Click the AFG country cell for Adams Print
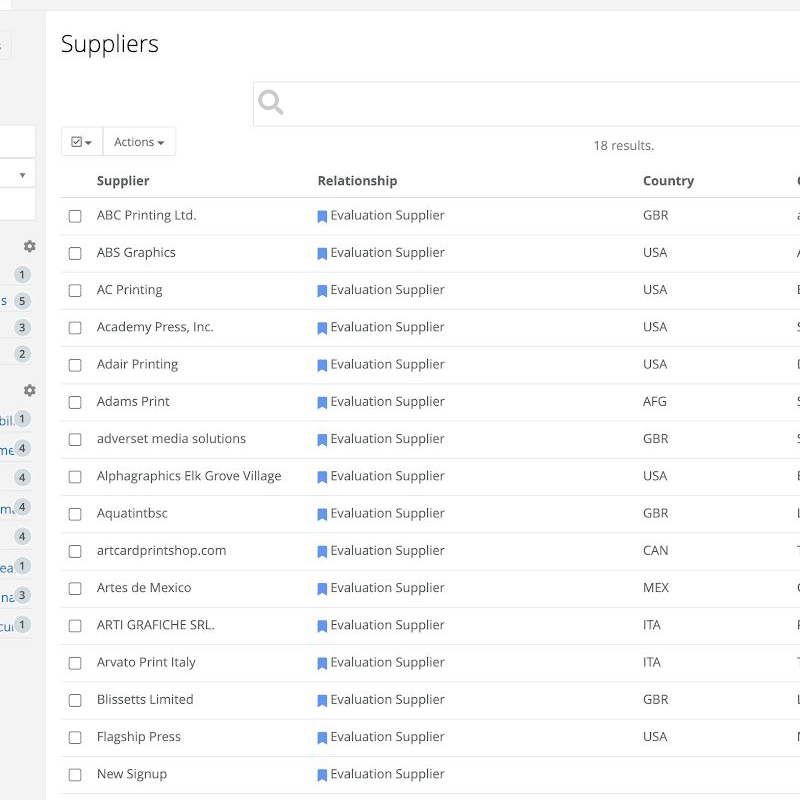Image resolution: width=800 pixels, height=800 pixels. 655,402
